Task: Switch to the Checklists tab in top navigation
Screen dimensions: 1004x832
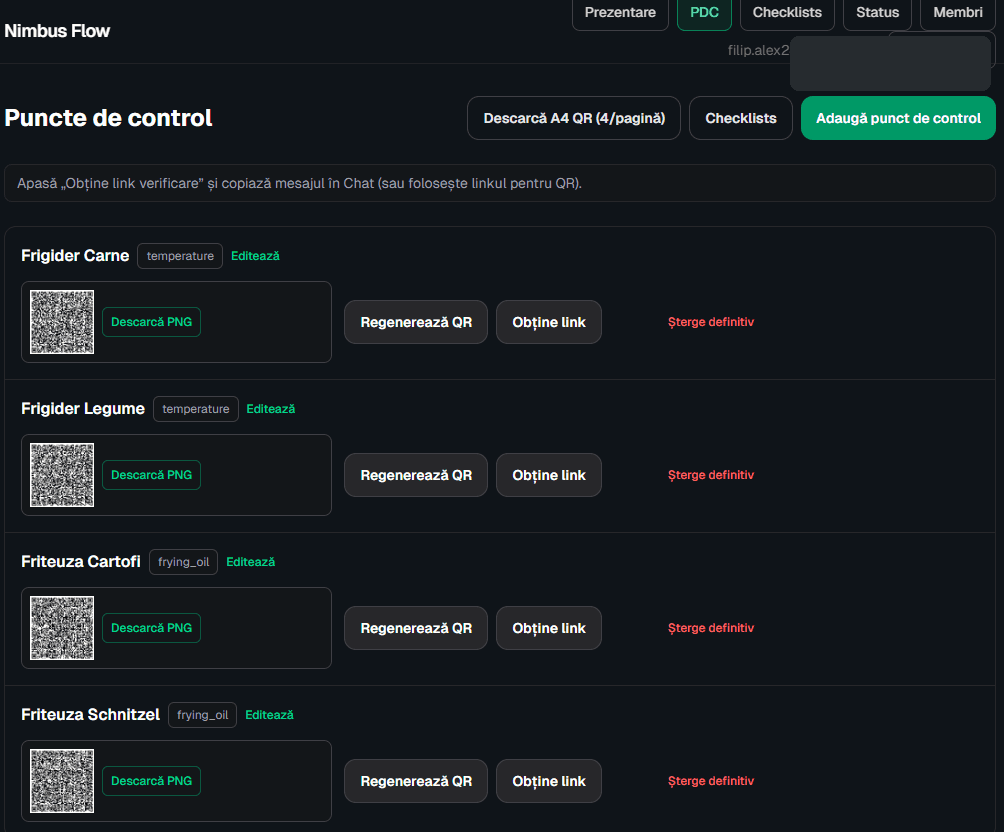Action: point(787,13)
